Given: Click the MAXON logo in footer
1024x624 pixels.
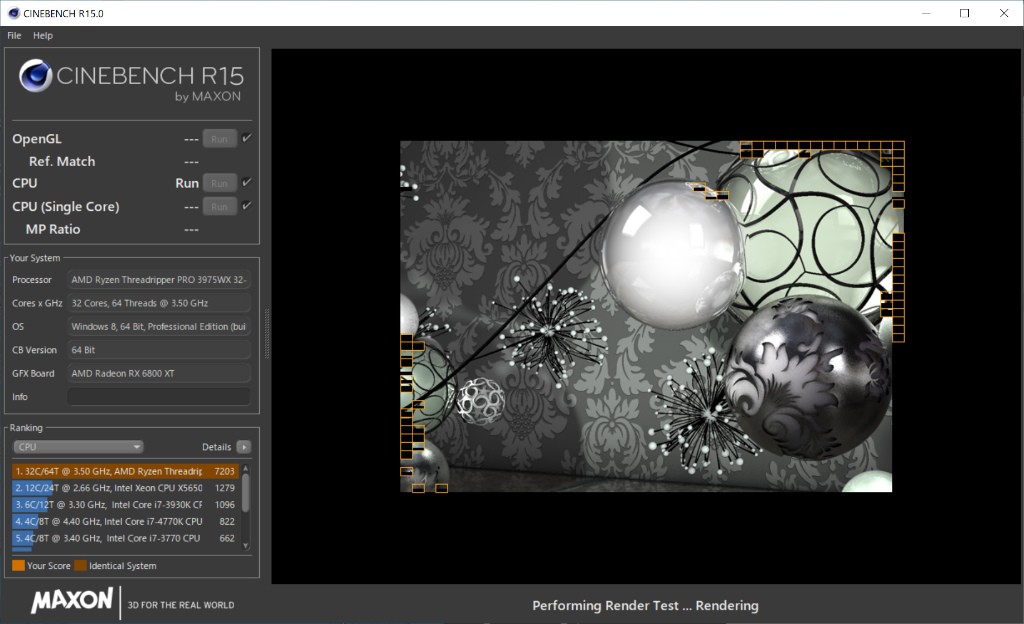Looking at the screenshot, I should (72, 601).
